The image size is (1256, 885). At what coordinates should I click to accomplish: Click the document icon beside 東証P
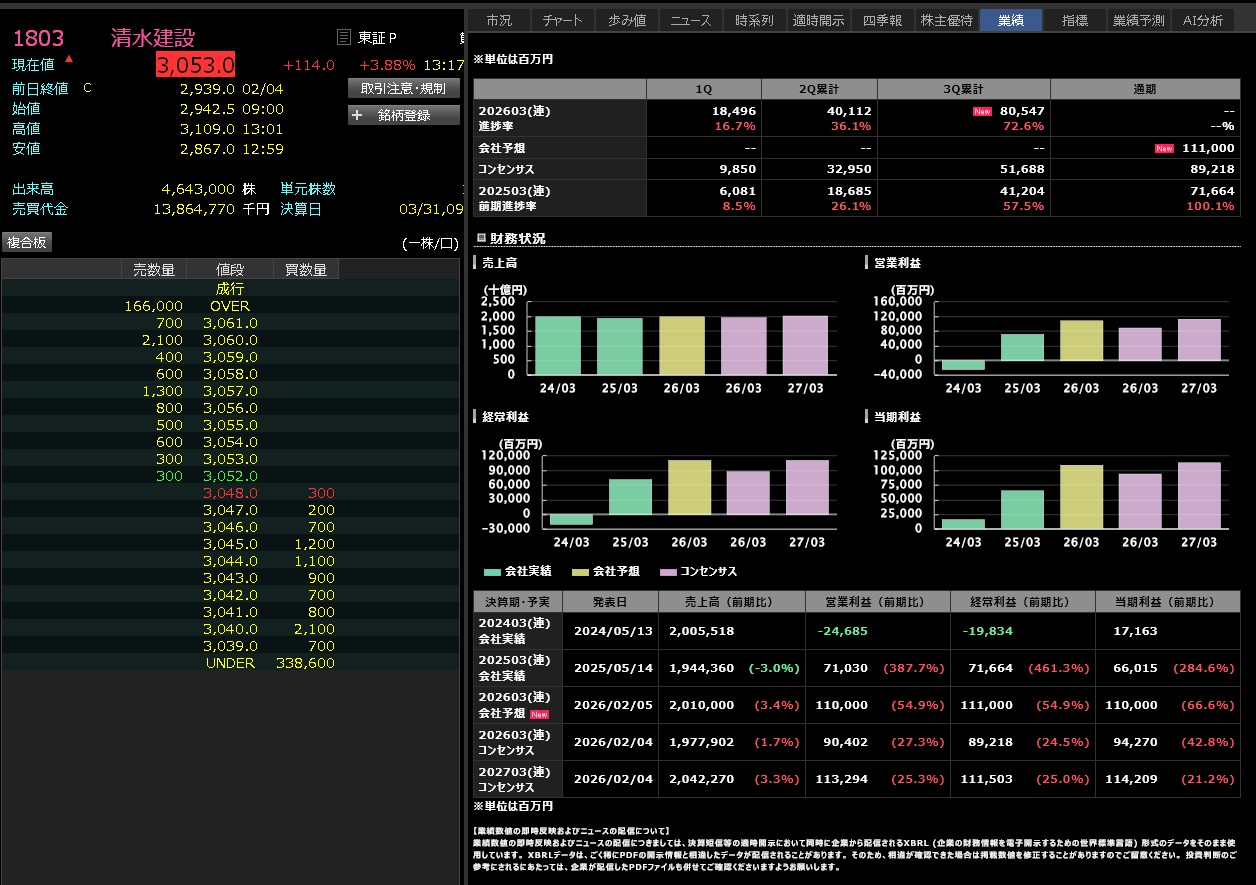[x=344, y=38]
